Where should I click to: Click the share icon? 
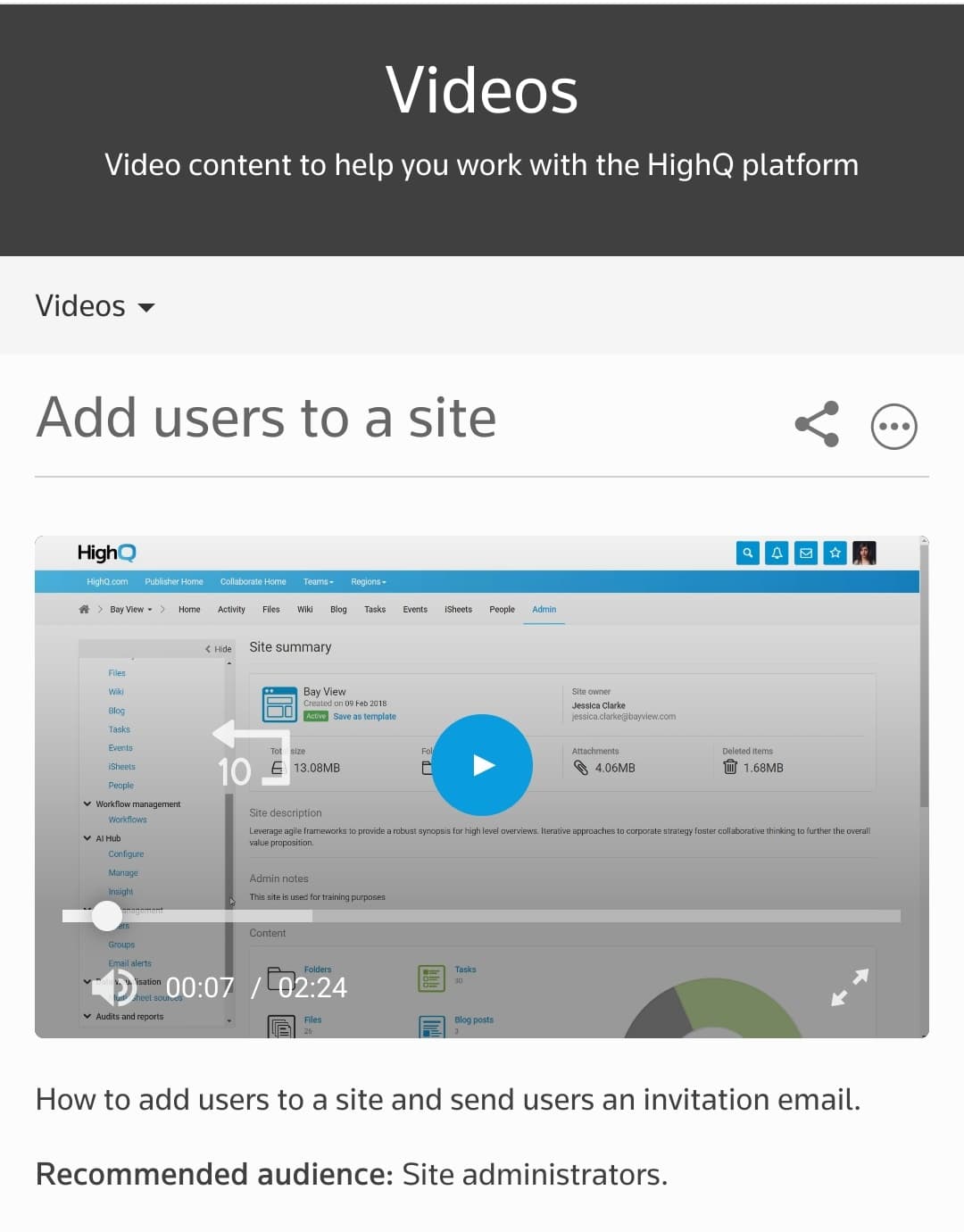(x=817, y=424)
